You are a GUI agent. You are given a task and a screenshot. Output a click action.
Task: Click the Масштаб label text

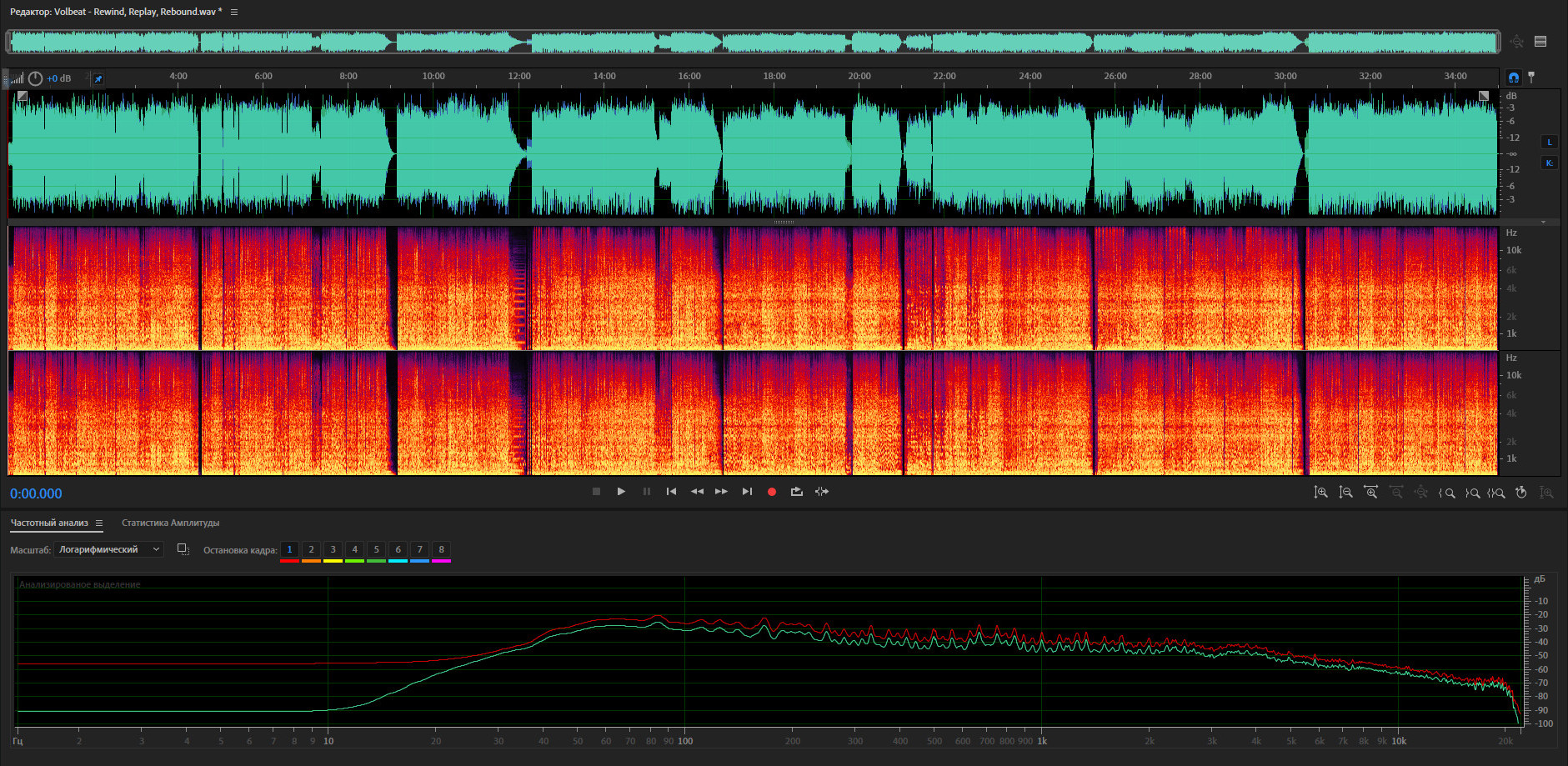(30, 550)
